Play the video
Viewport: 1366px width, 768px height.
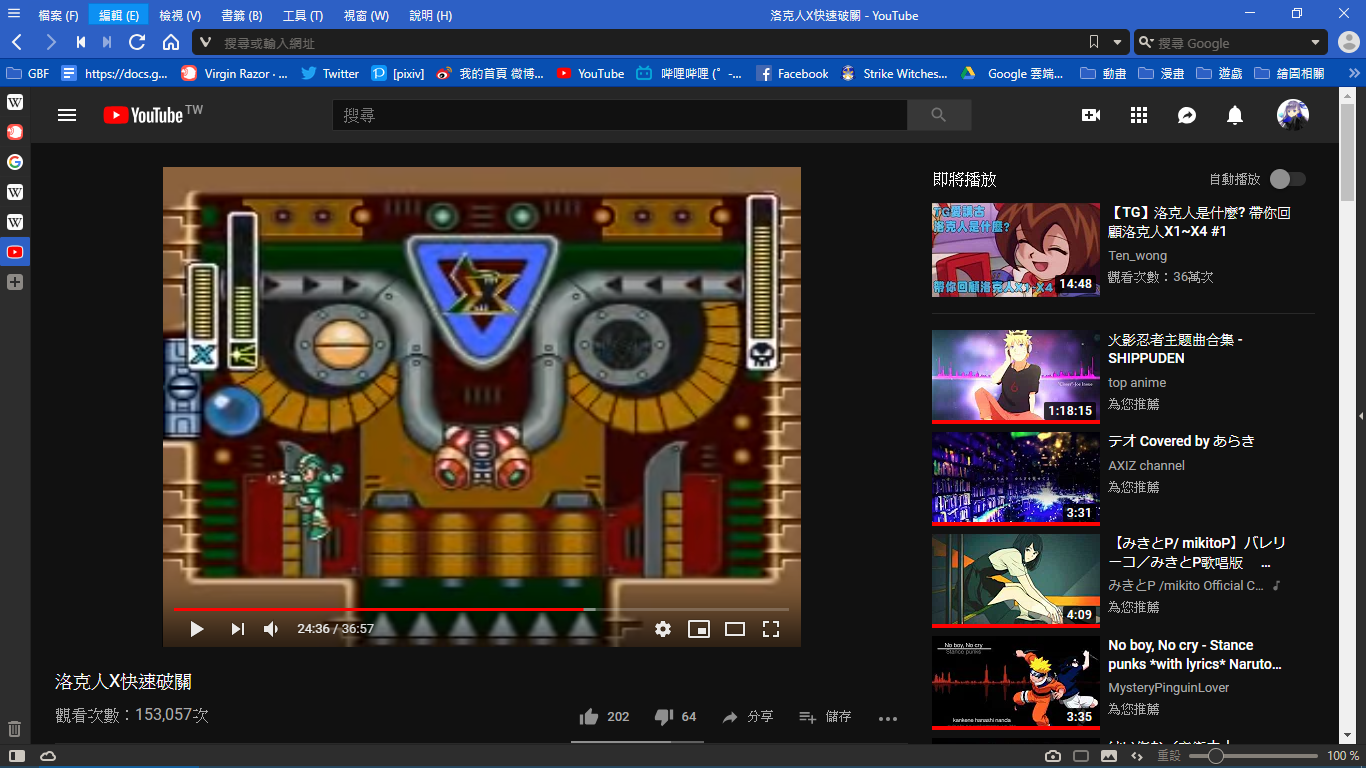(197, 629)
